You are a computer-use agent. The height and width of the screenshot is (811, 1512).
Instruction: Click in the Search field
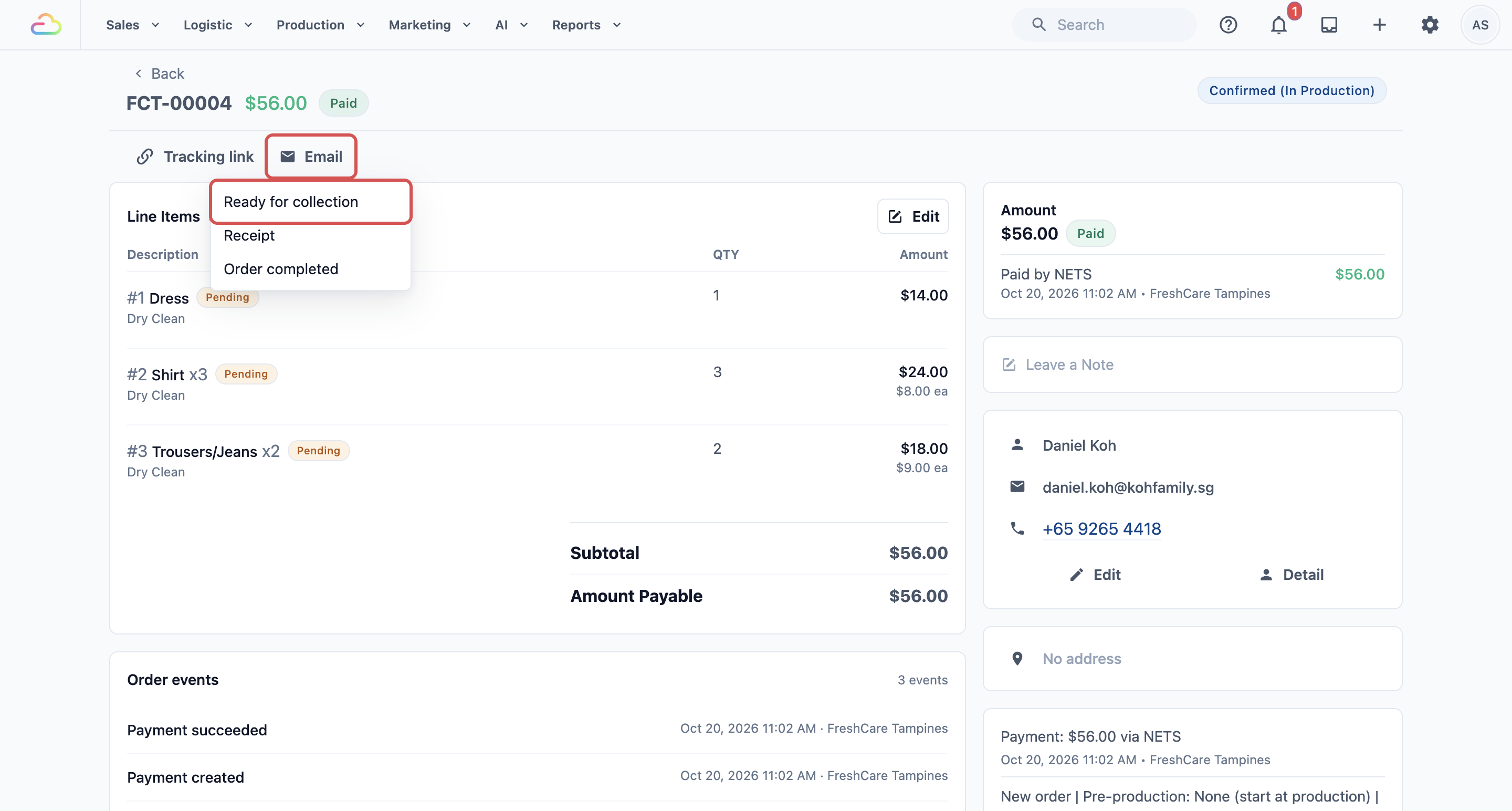[1104, 25]
